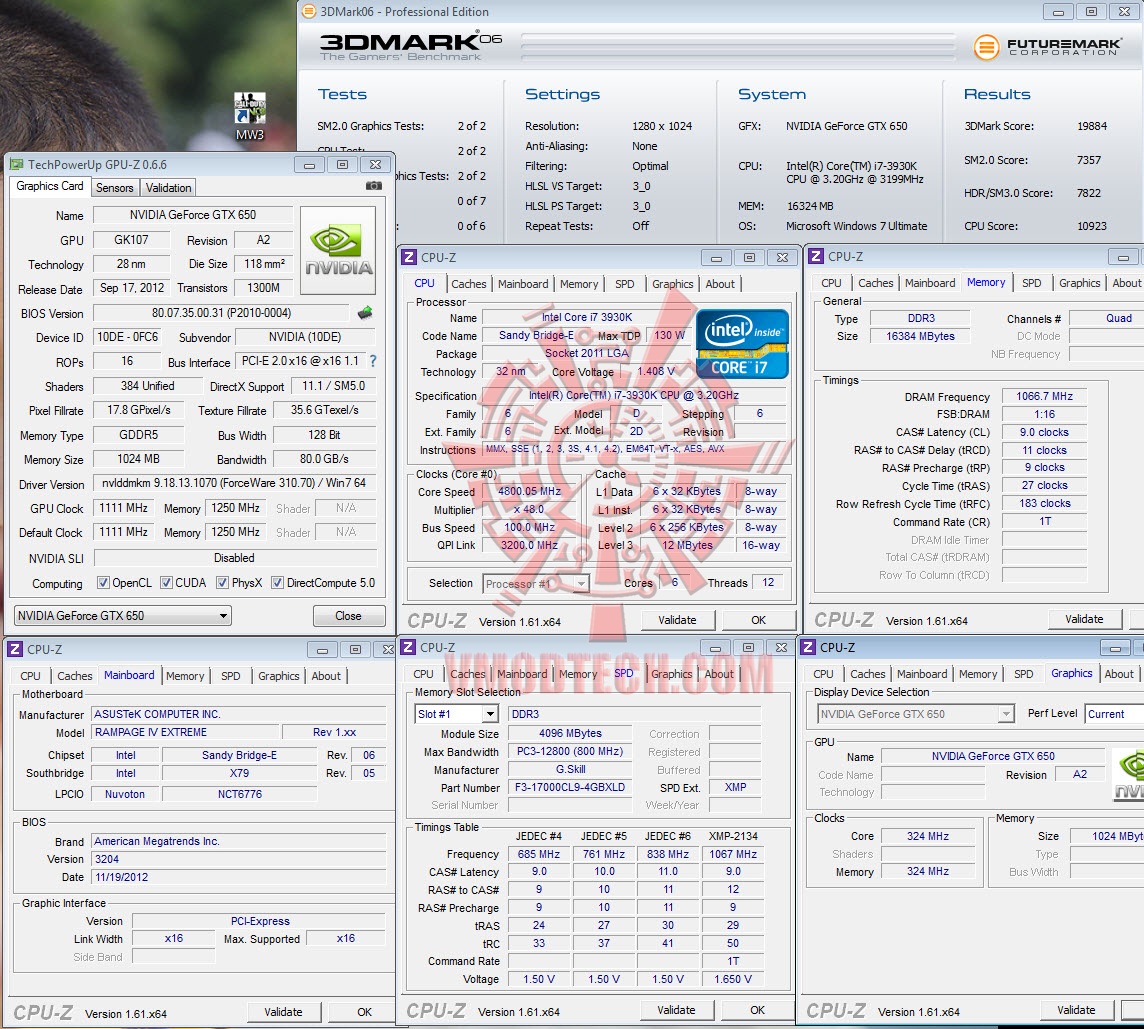The height and width of the screenshot is (1029, 1144).
Task: Switch to the Validation tab in GPU-Z
Action: coord(169,188)
